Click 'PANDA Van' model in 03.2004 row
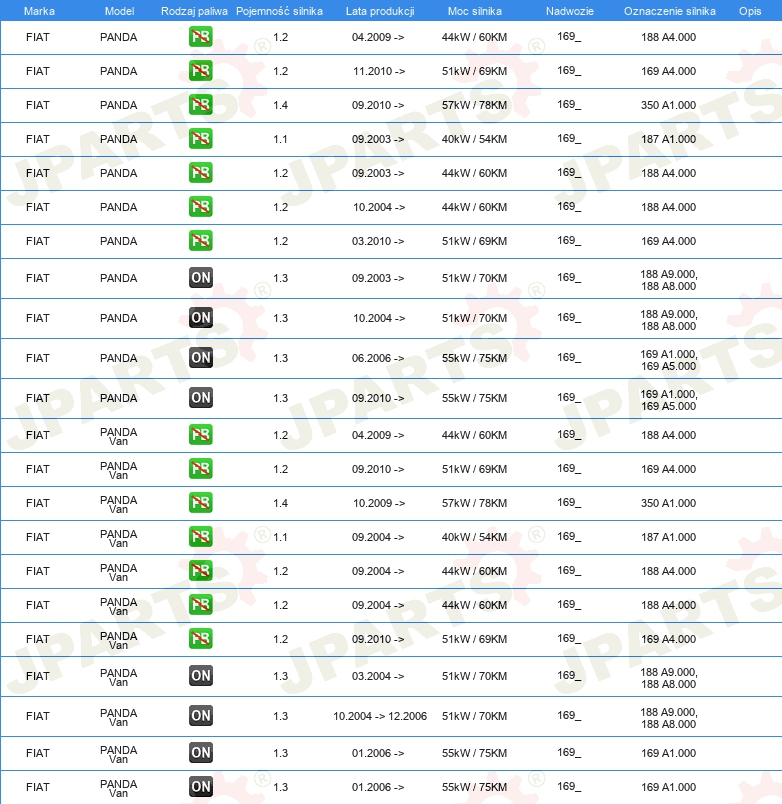Screen dimensions: 782x804 (x=118, y=677)
